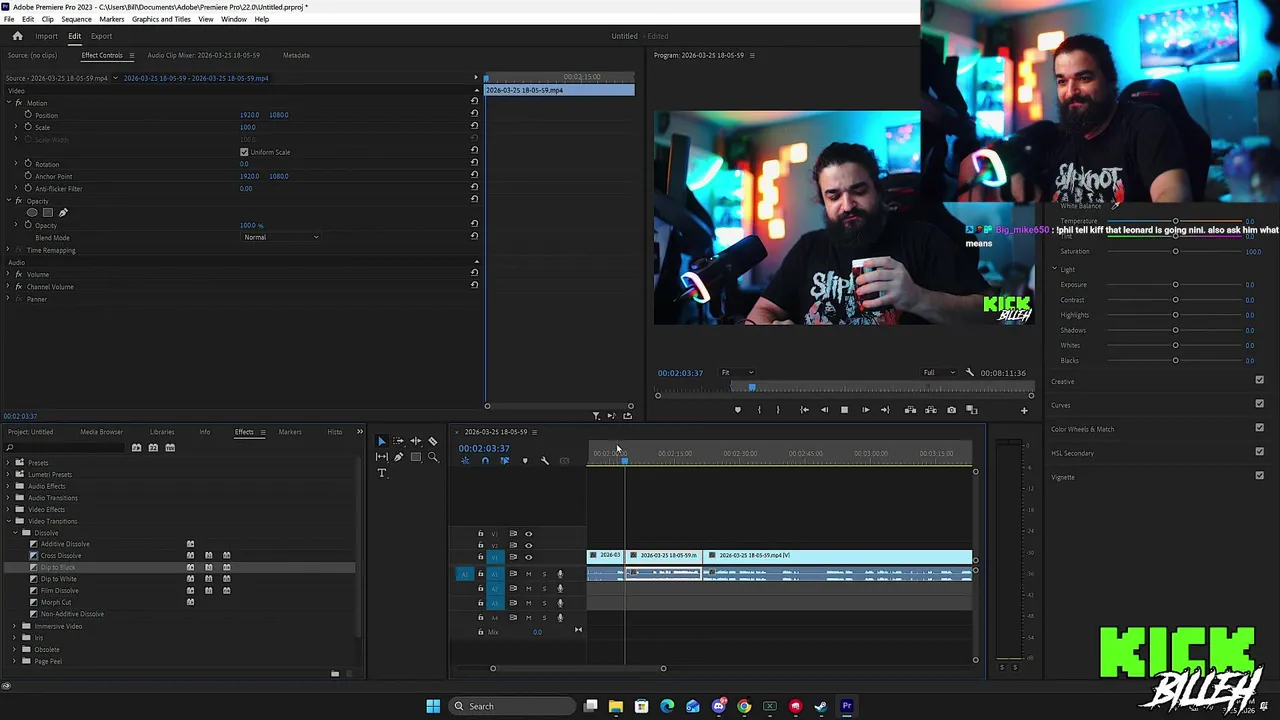1280x720 pixels.
Task: Select the Zoom tool magnifier
Action: point(433,457)
